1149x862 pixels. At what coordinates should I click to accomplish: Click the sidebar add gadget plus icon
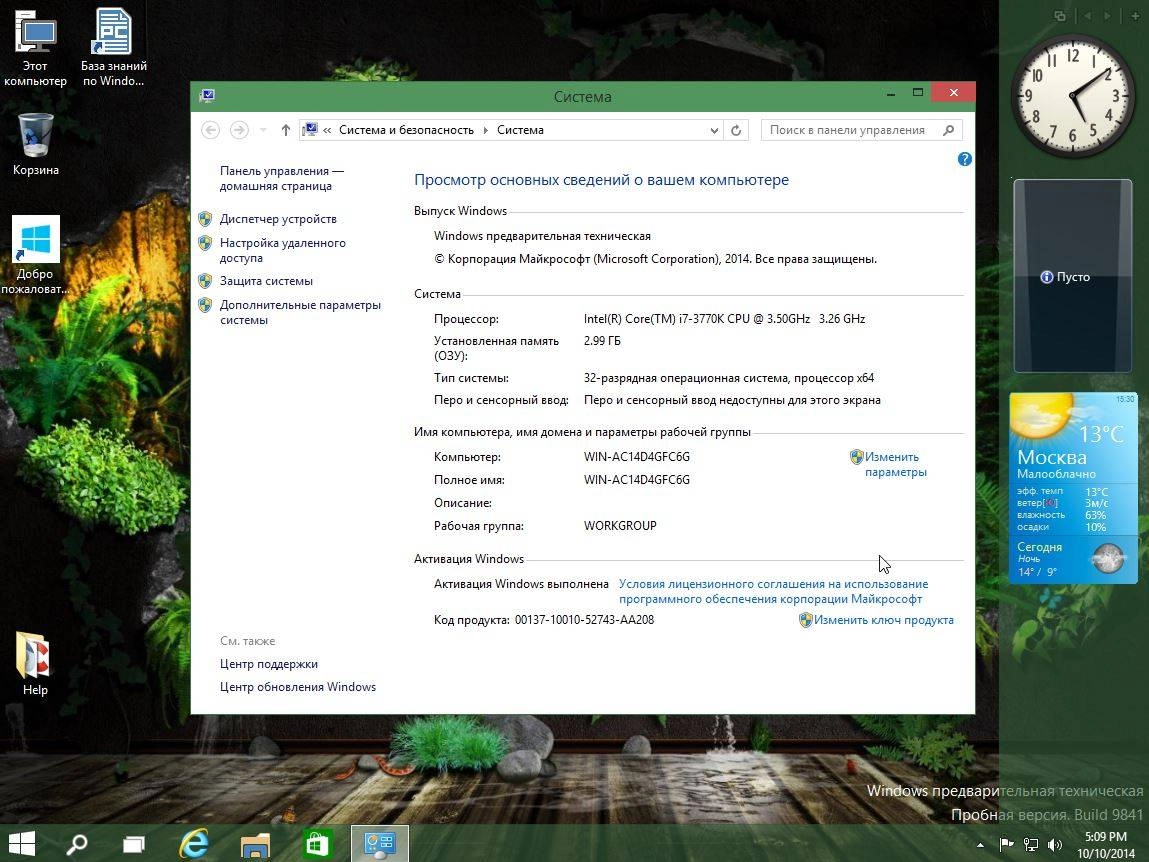1134,15
